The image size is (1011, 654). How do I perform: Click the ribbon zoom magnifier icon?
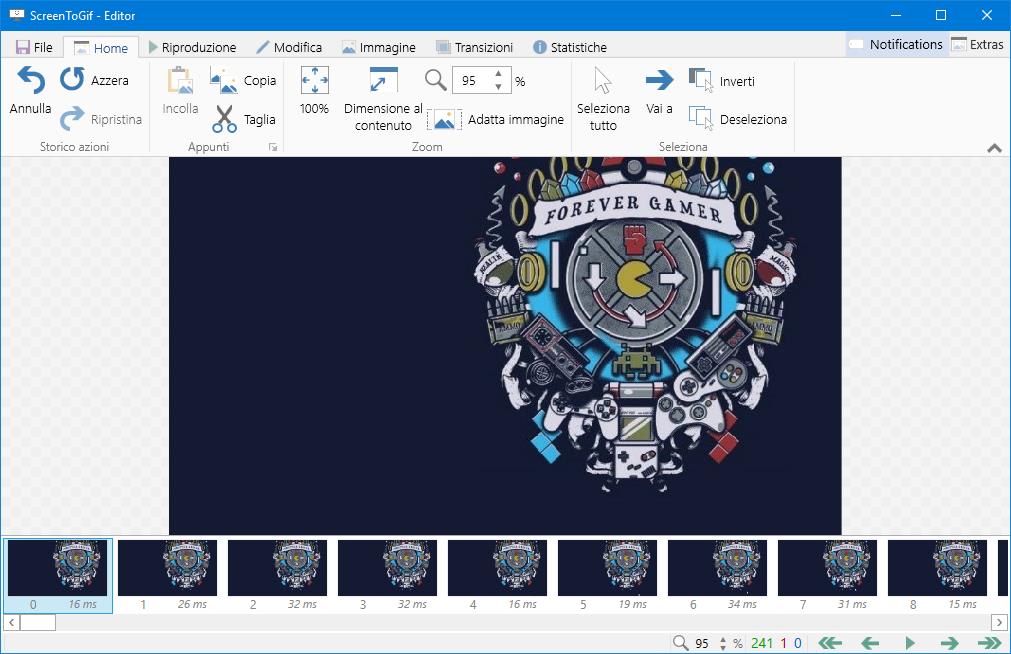tap(436, 81)
